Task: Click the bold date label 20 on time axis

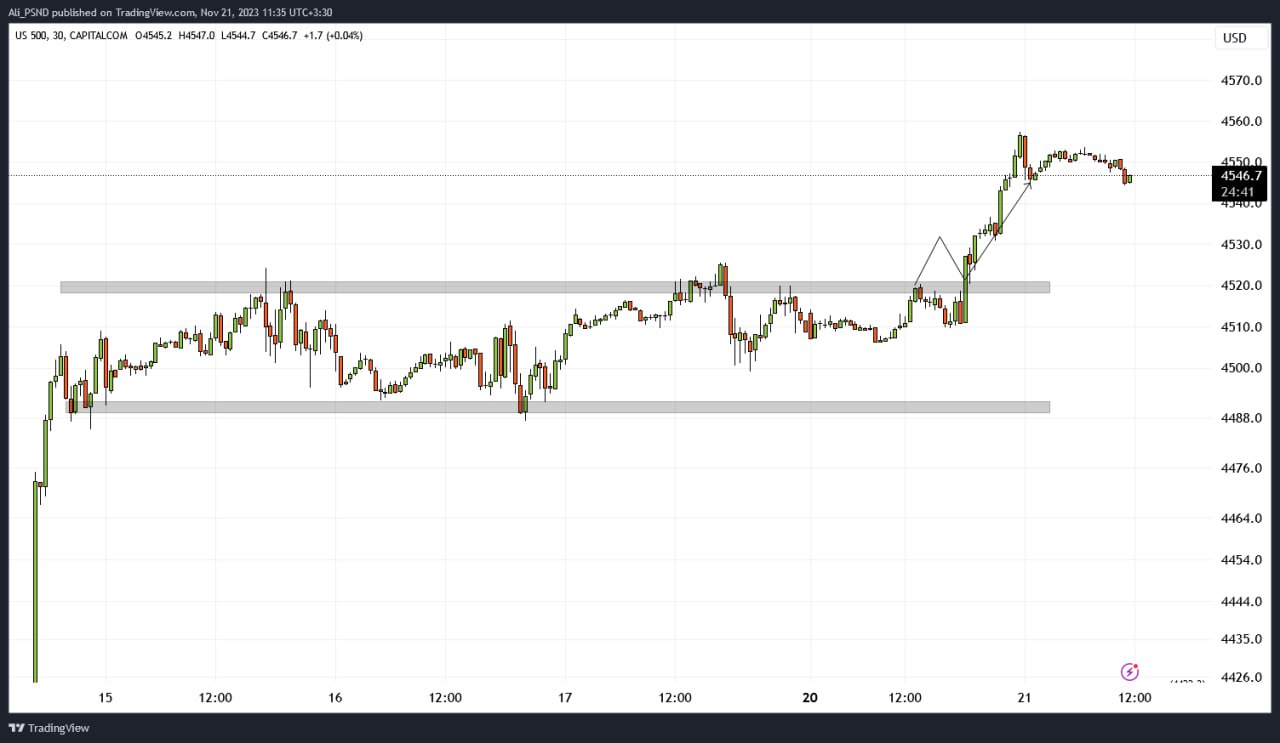Action: [809, 698]
